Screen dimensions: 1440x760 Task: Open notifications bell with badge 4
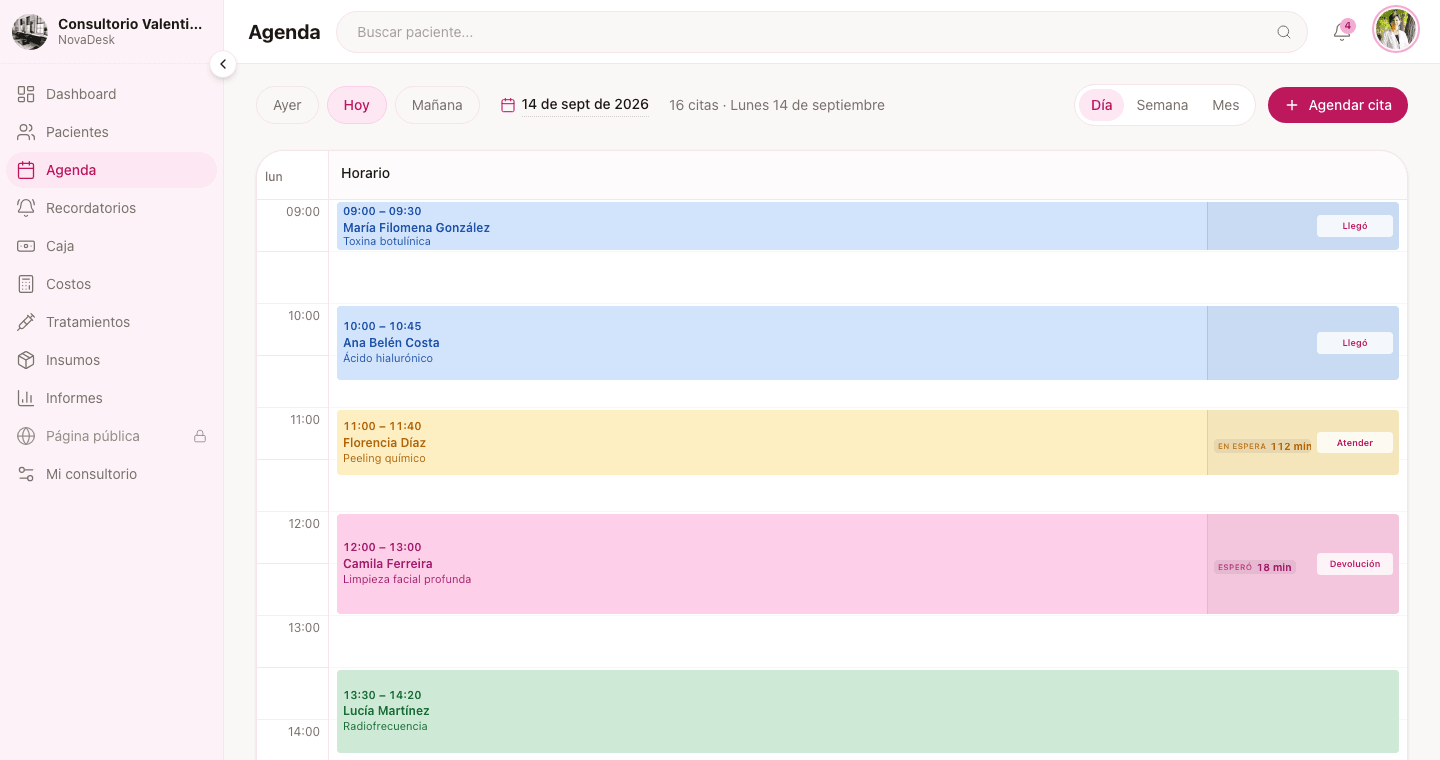coord(1342,31)
